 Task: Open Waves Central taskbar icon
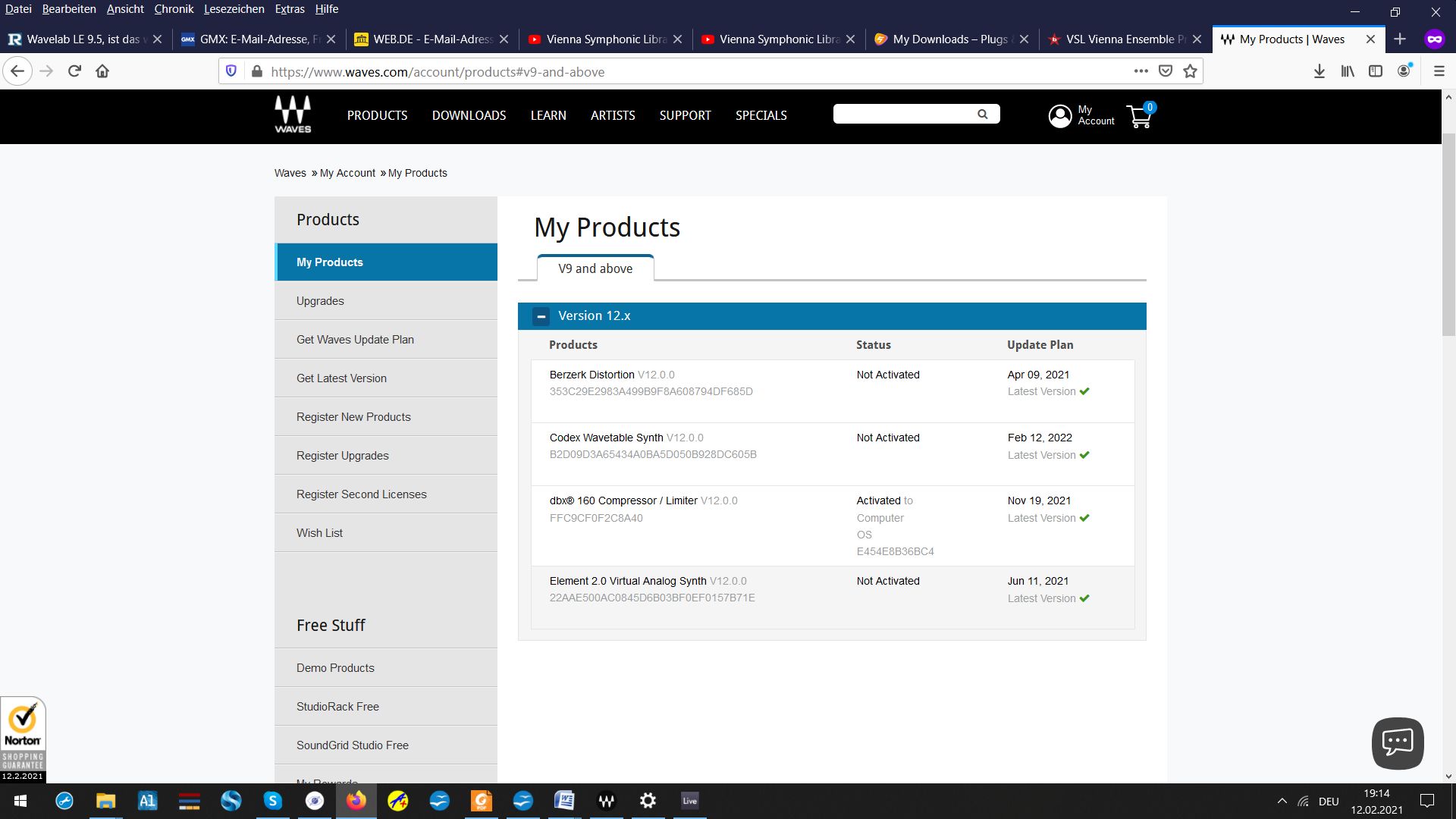(x=606, y=801)
